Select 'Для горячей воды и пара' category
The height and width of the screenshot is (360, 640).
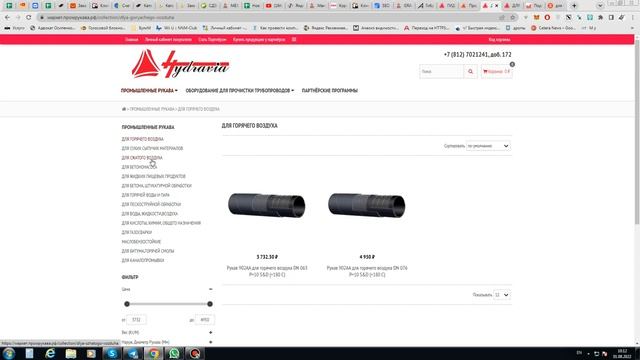point(145,195)
